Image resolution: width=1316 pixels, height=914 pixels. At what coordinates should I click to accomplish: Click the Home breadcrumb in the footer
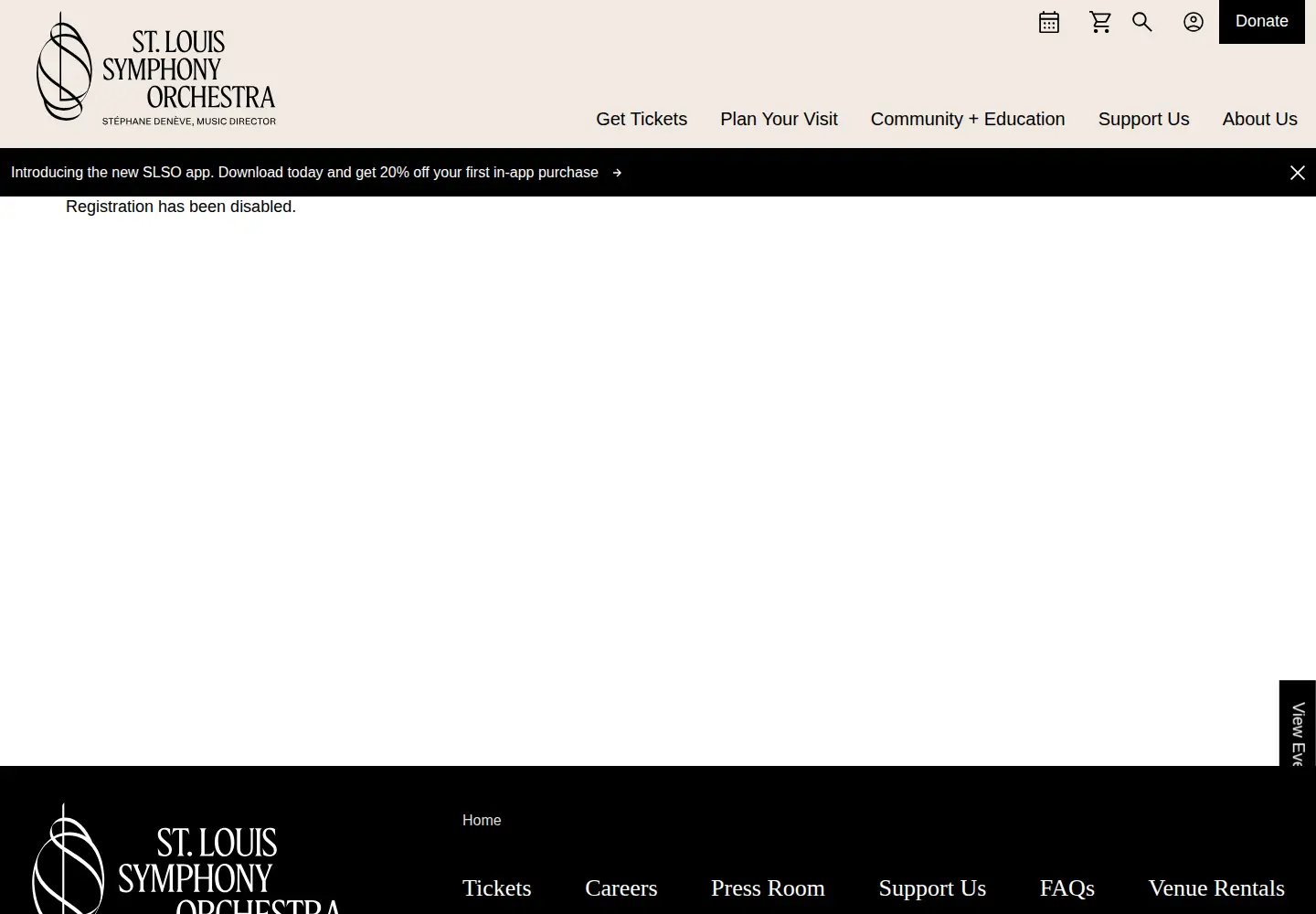(482, 820)
